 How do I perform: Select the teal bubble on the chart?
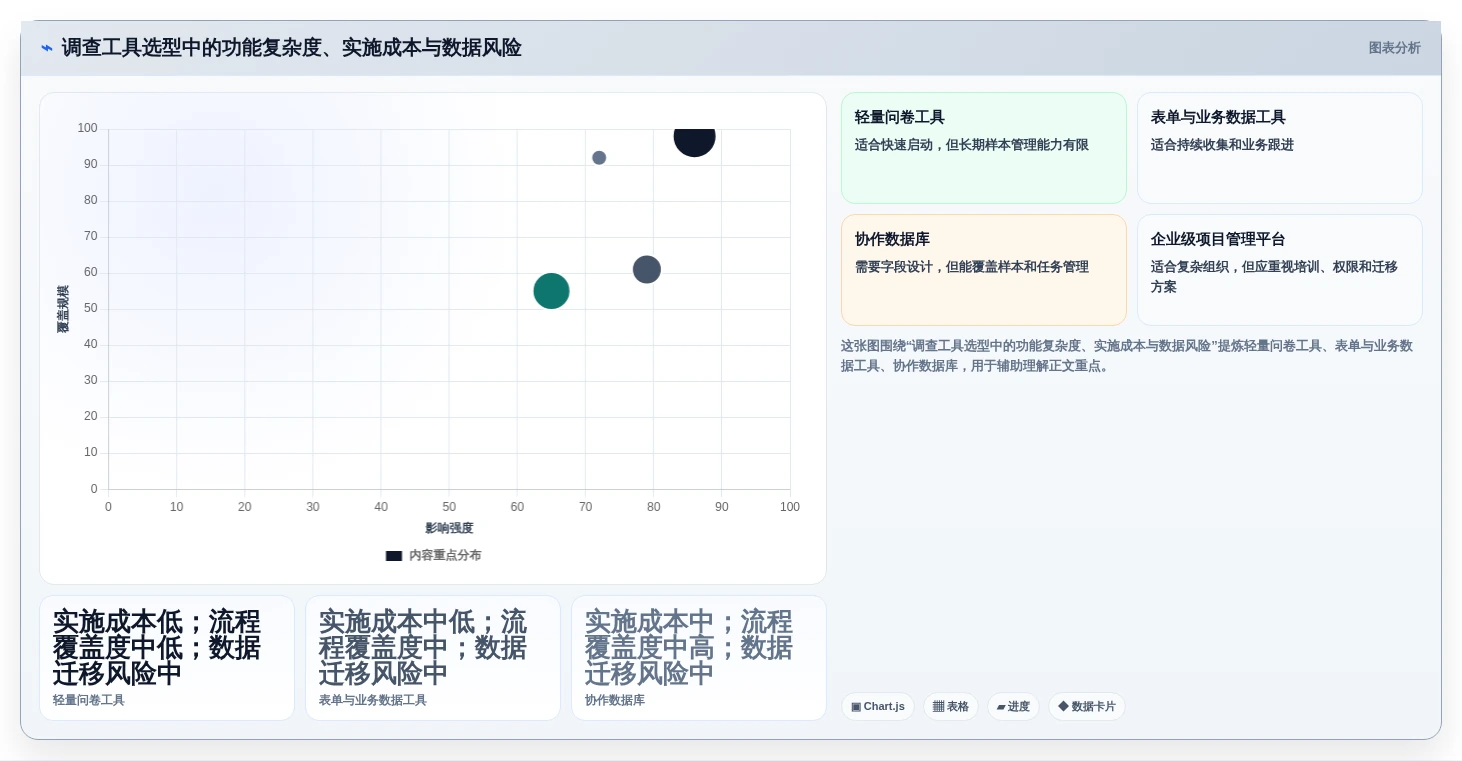(551, 291)
